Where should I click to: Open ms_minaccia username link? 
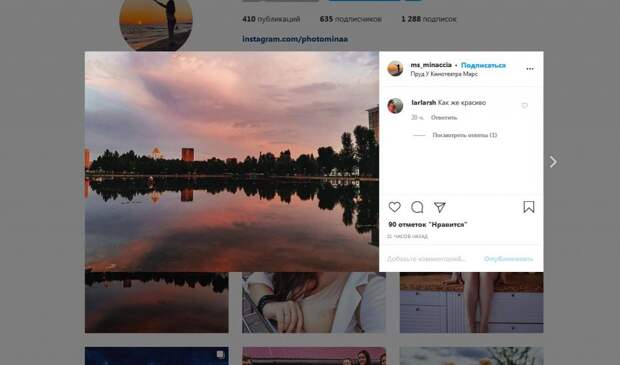[431, 65]
